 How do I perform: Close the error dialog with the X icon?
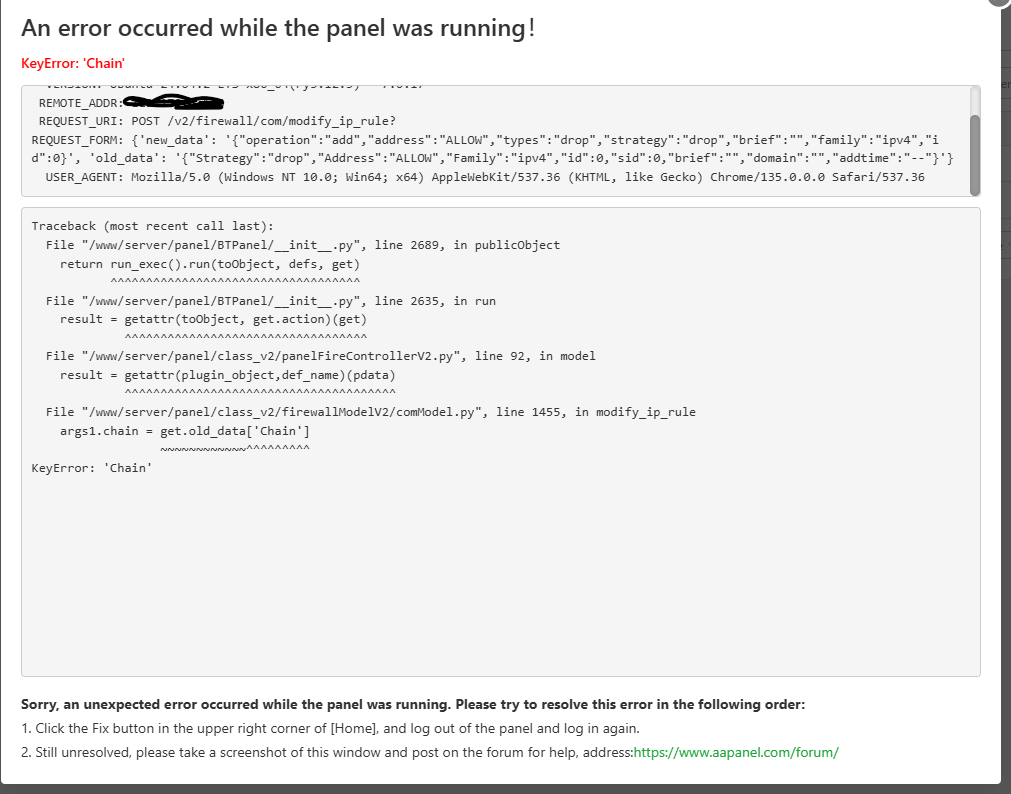pyautogui.click(x=1001, y=3)
